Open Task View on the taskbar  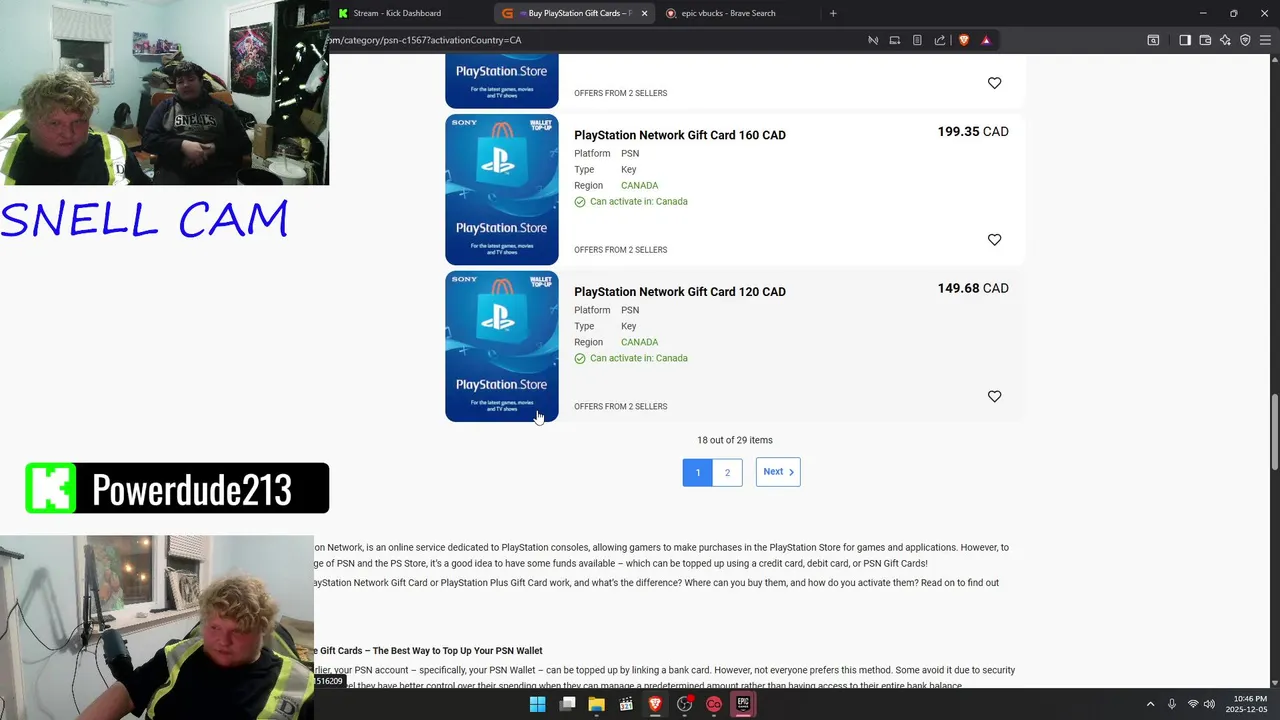pyautogui.click(x=568, y=704)
